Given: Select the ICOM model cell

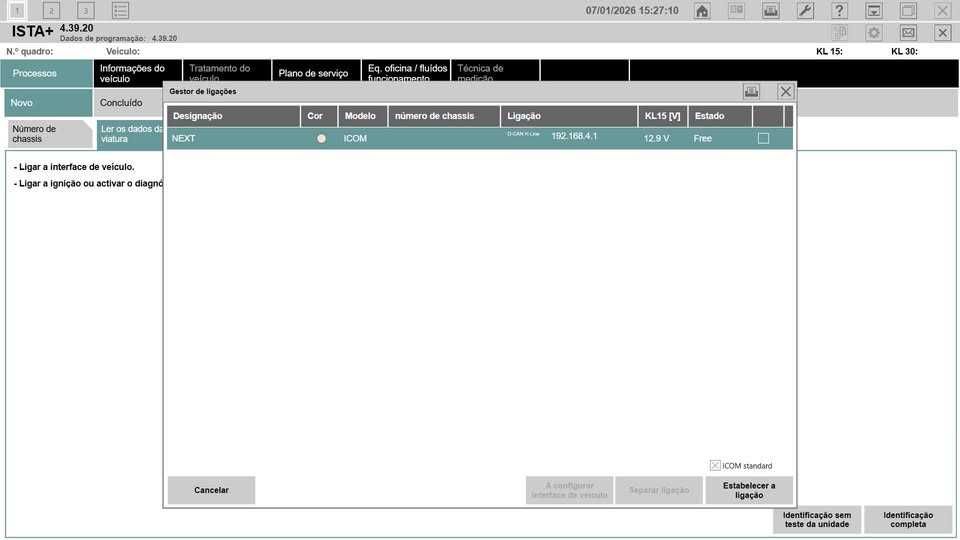Looking at the screenshot, I should tap(355, 138).
